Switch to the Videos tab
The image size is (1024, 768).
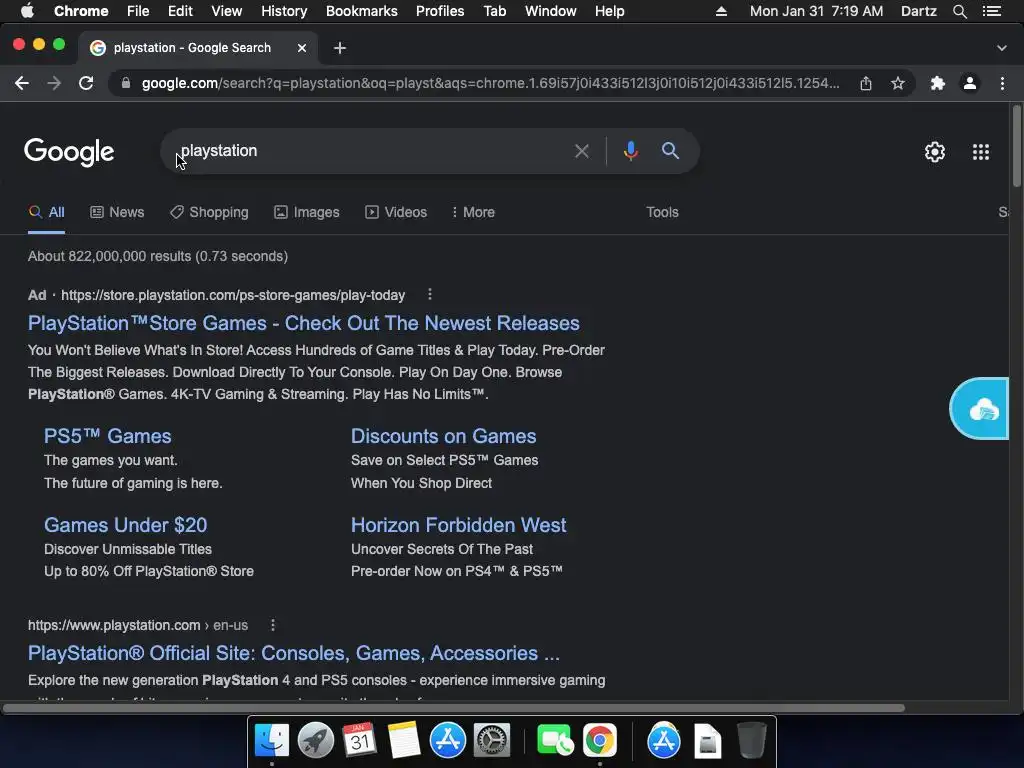[396, 212]
